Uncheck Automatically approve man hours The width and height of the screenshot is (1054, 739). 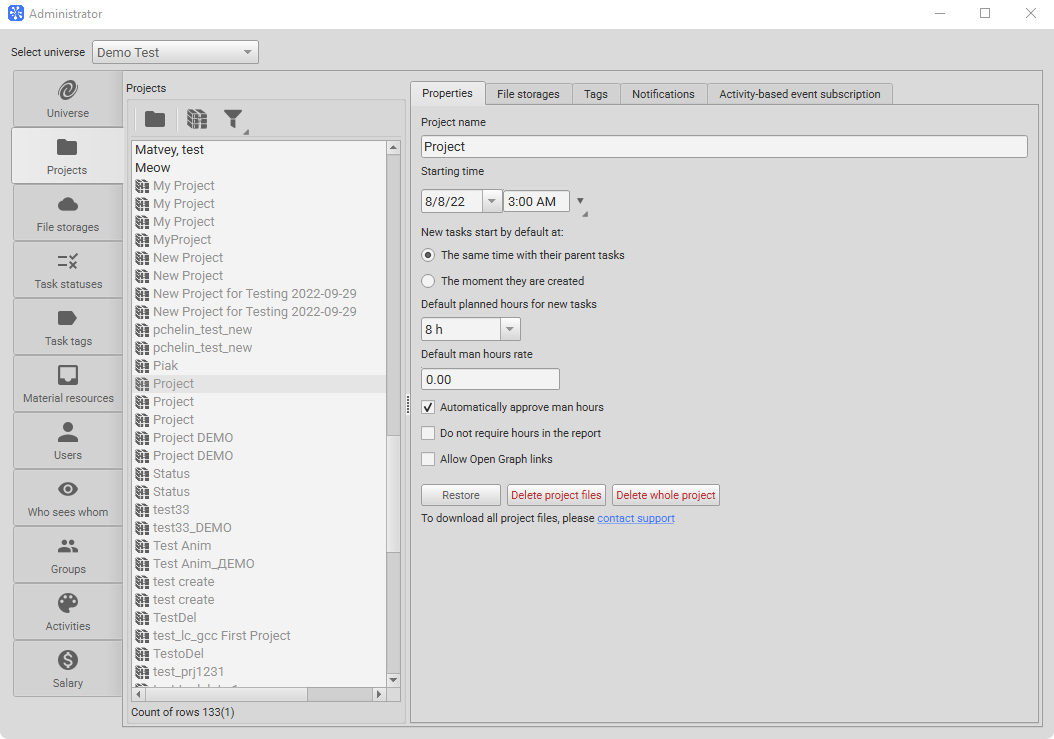pyautogui.click(x=429, y=407)
